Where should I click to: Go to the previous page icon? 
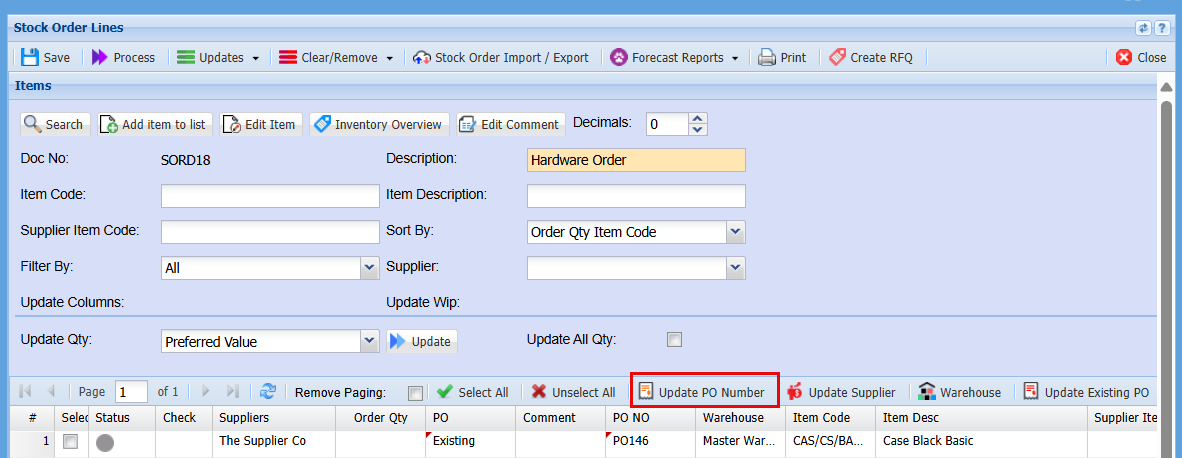coord(51,392)
